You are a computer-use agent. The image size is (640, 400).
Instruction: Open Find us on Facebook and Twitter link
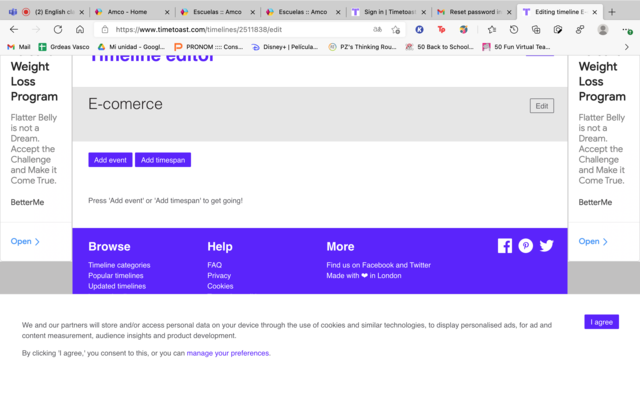pos(378,265)
